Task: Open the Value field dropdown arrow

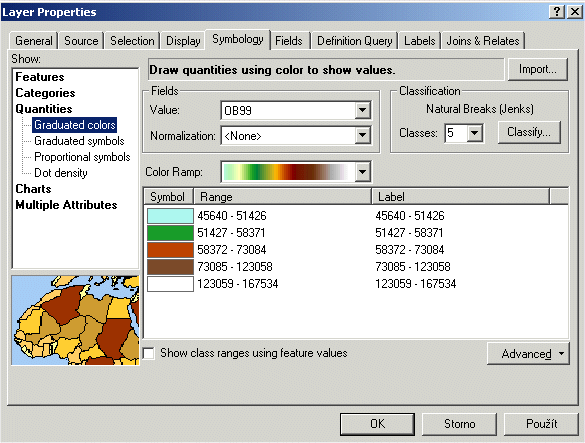Action: coord(362,110)
